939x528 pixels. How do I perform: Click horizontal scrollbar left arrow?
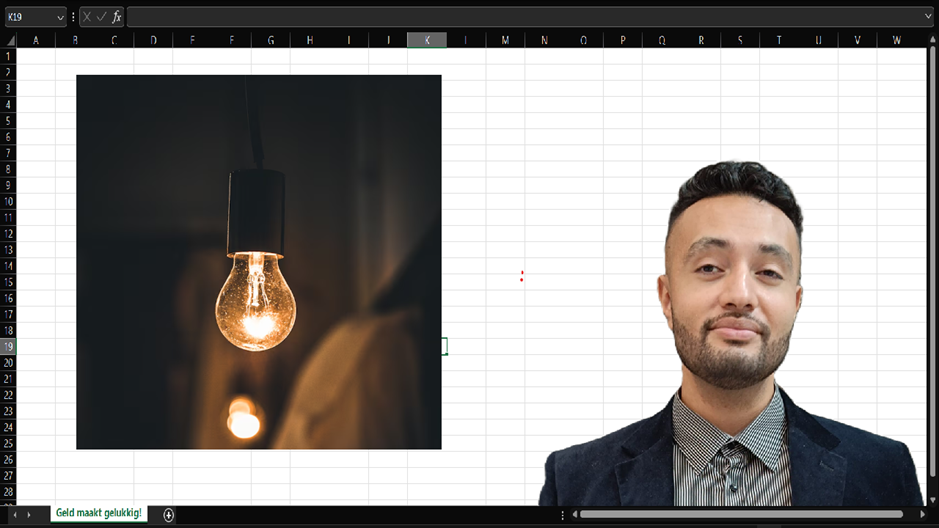tap(574, 514)
